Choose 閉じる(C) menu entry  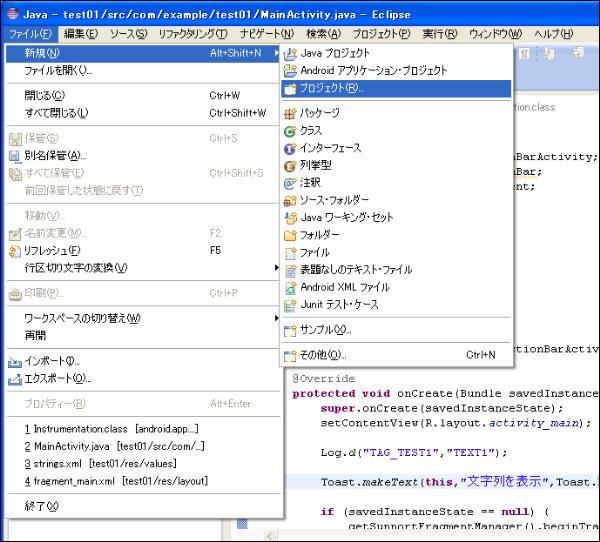[x=143, y=95]
